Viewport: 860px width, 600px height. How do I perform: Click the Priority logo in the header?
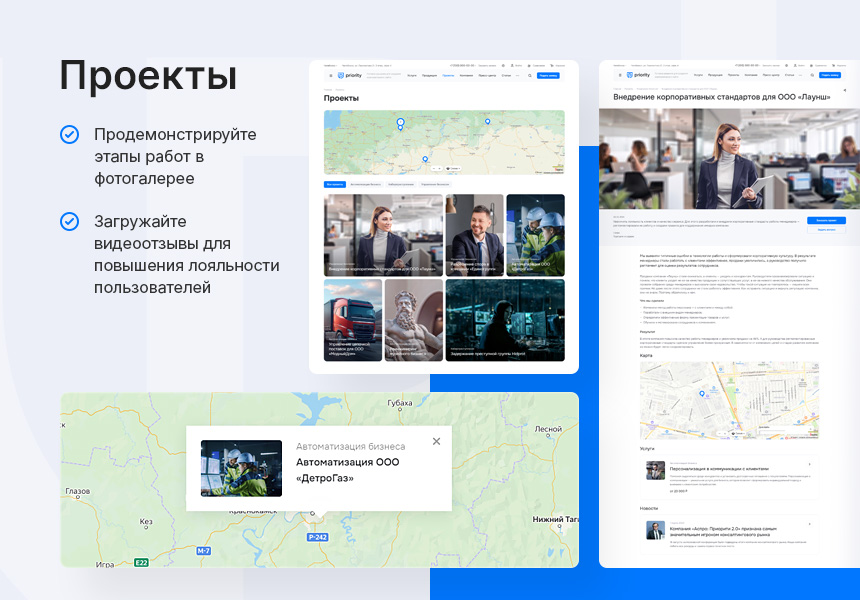[348, 75]
